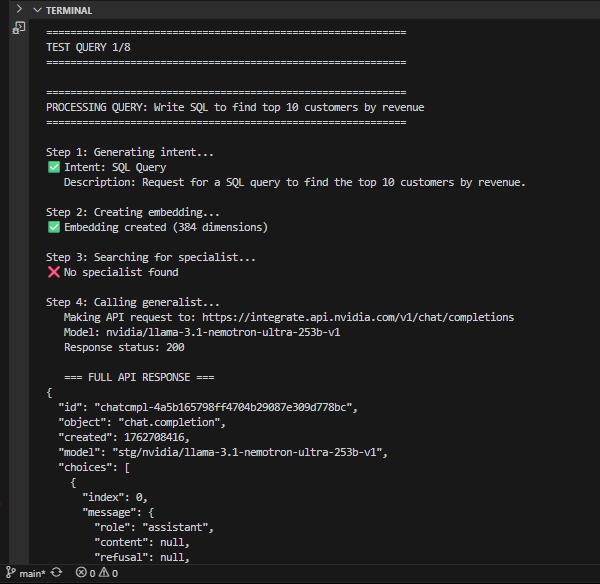The image size is (600, 584).
Task: Expand the collapsed section arrow above TERMINAL
Action: (x=19, y=9)
